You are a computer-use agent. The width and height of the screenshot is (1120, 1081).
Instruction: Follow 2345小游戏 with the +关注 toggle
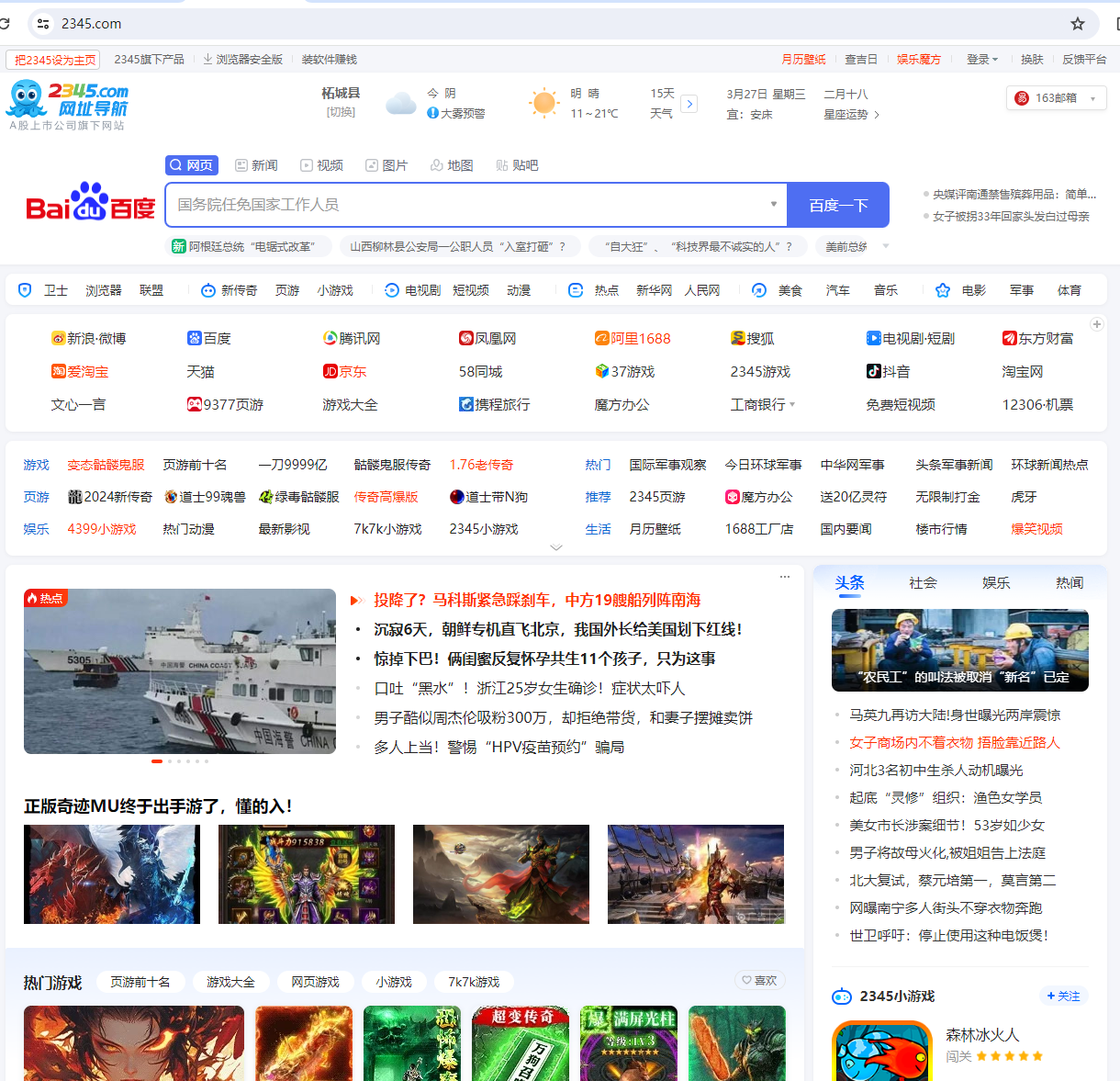point(1063,996)
